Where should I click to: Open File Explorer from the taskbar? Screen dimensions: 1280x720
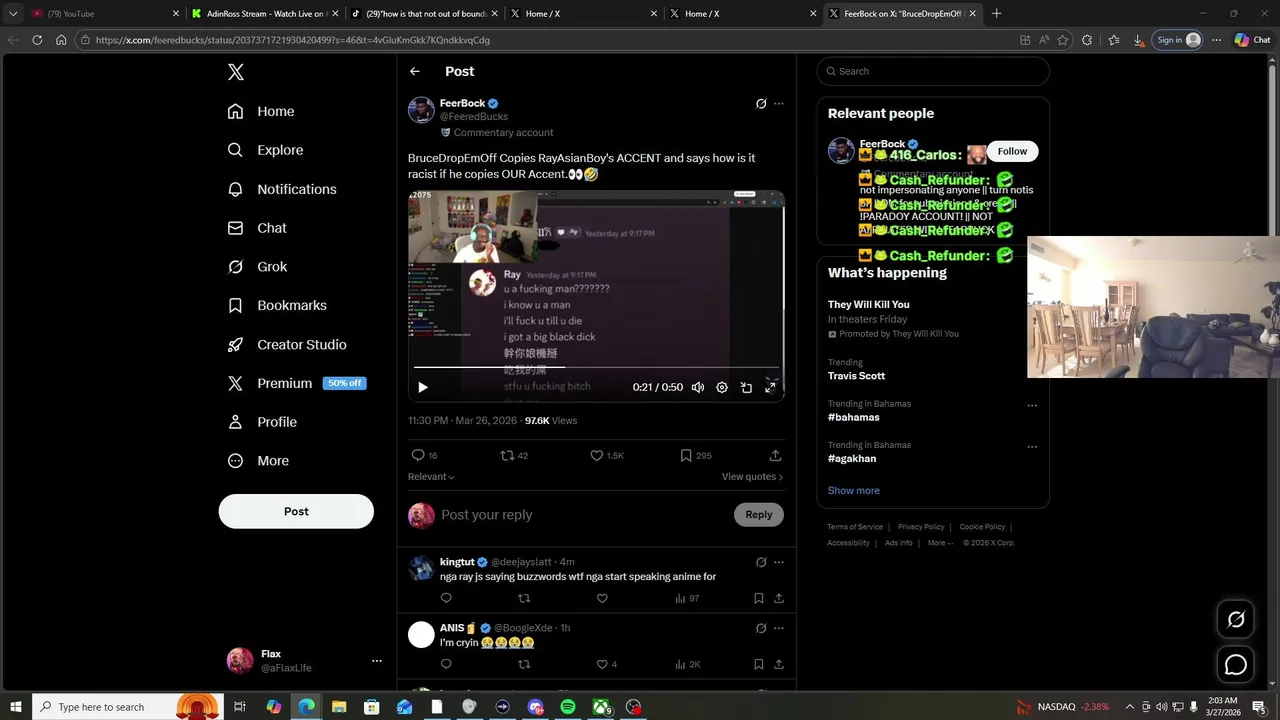[339, 707]
